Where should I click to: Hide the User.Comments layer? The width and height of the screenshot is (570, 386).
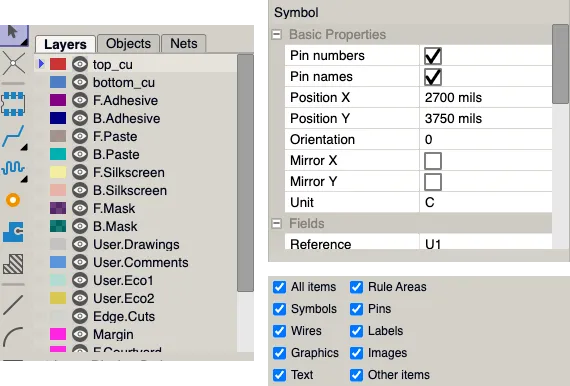(80, 262)
